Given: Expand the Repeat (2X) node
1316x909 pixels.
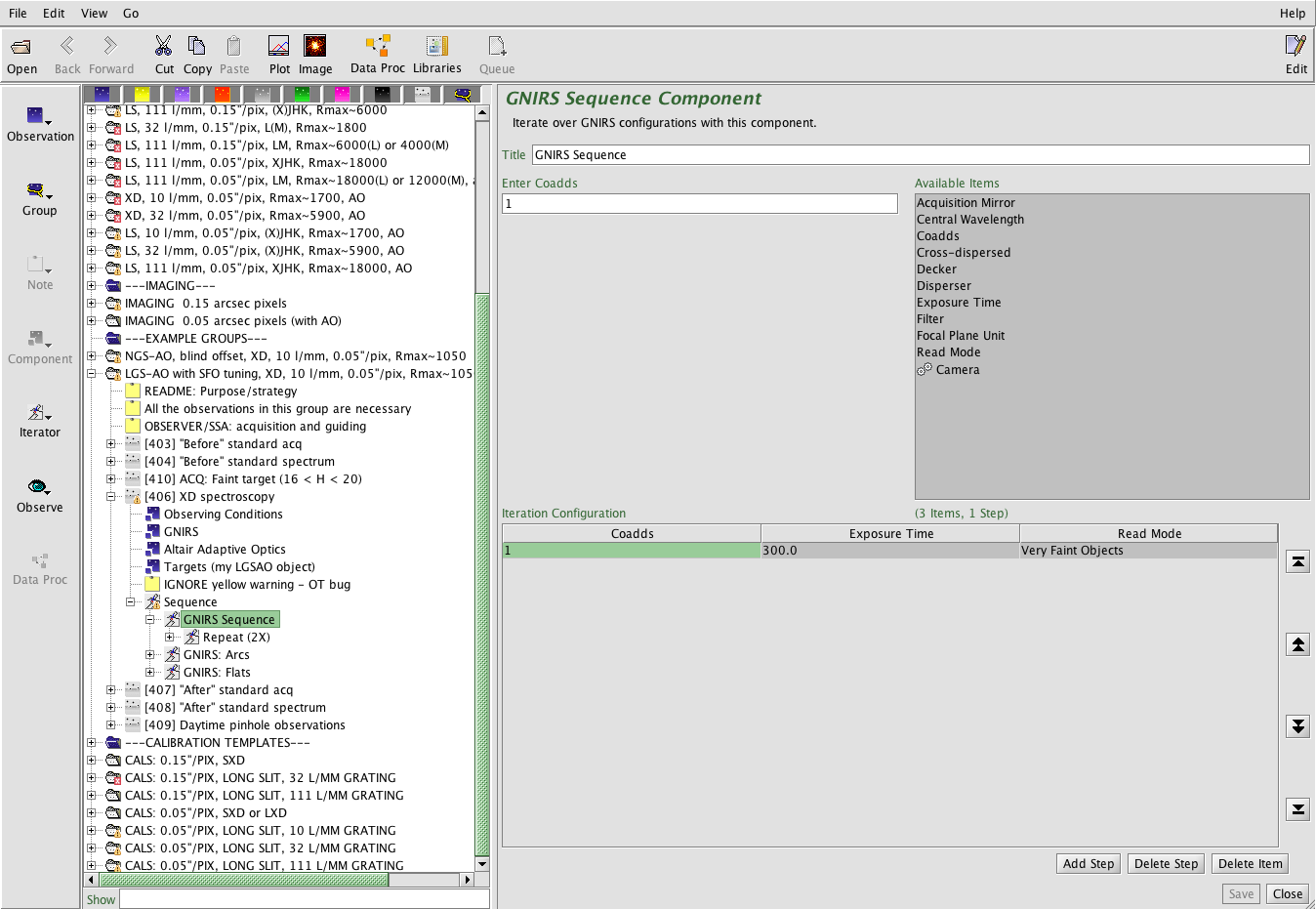Looking at the screenshot, I should click(170, 638).
